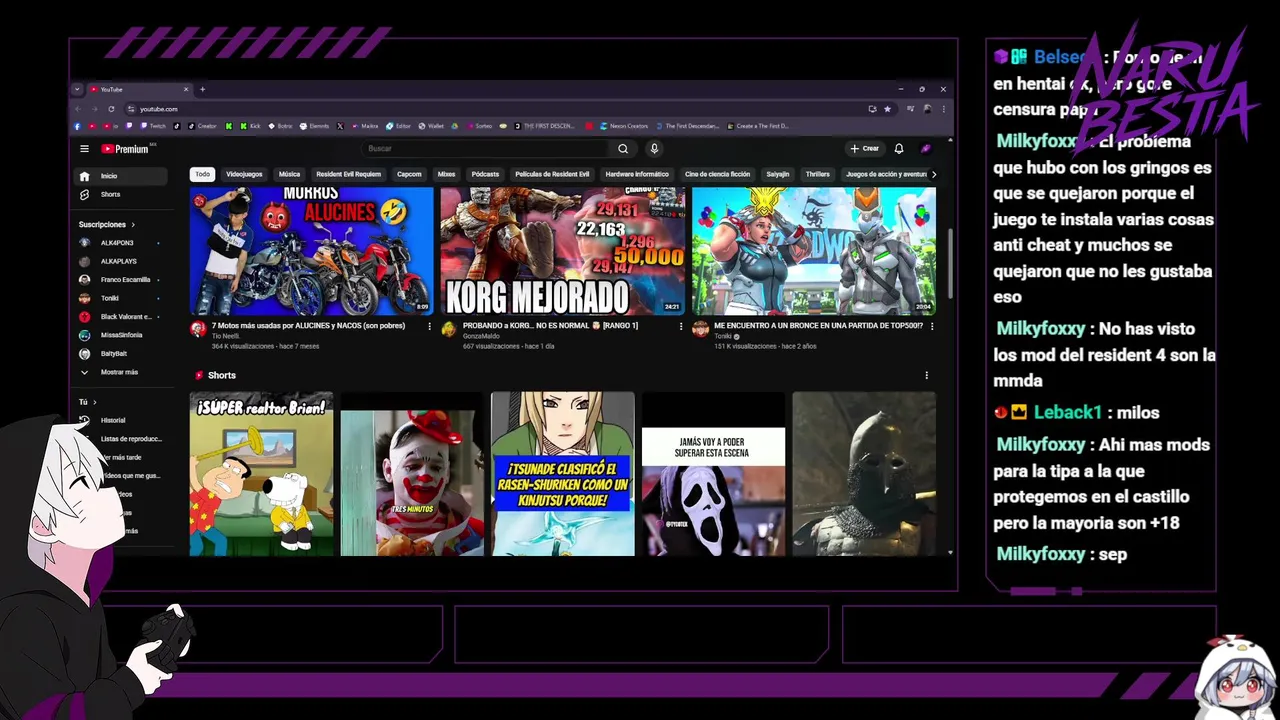Viewport: 1280px width, 720px height.
Task: Play the MORROS ALUCINES motorcycles thumbnail
Action: pyautogui.click(x=312, y=251)
